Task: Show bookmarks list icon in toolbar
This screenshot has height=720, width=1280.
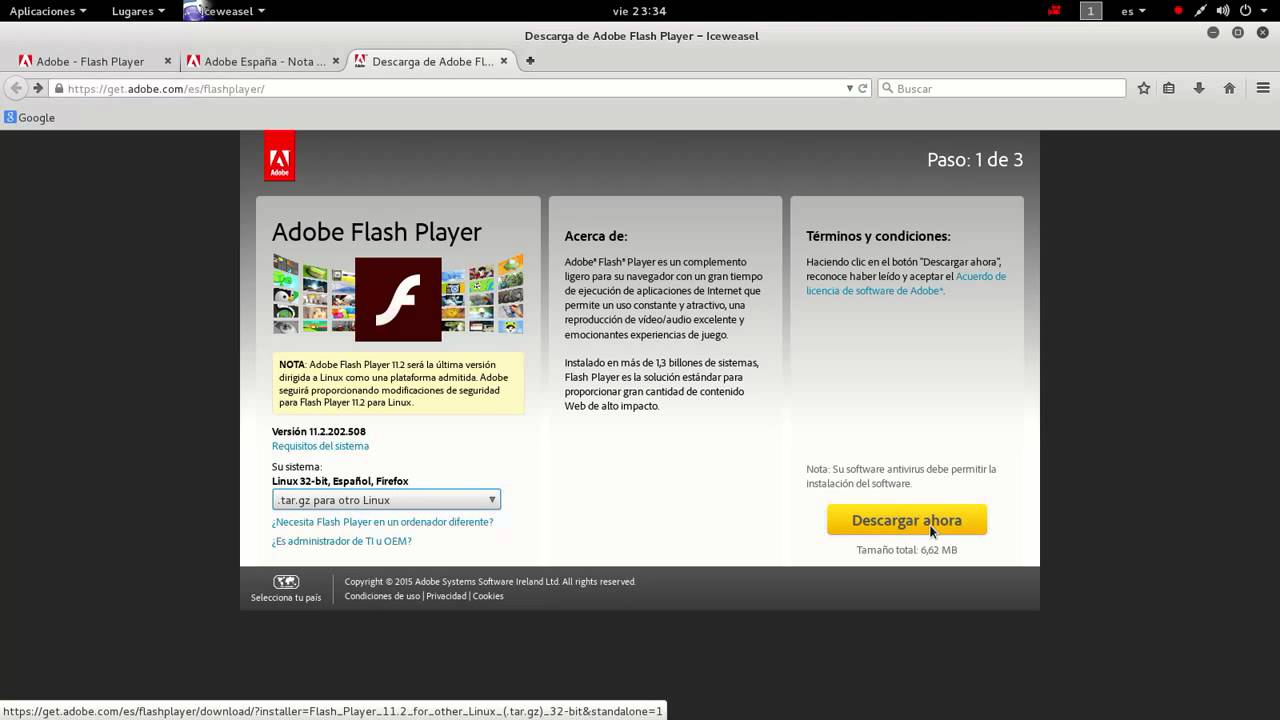Action: coord(1169,88)
